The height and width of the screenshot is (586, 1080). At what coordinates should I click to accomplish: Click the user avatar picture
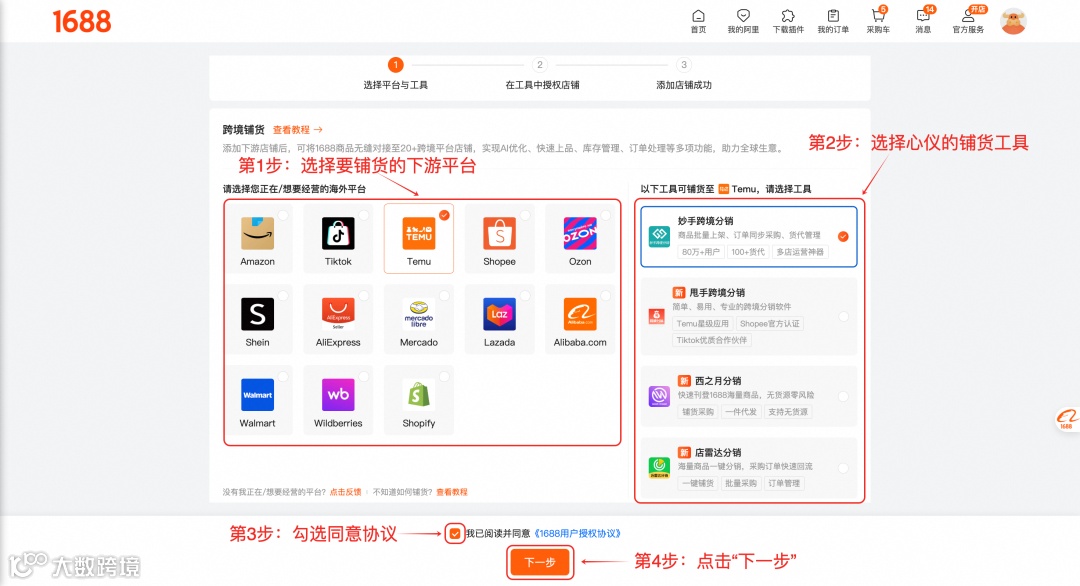1013,21
